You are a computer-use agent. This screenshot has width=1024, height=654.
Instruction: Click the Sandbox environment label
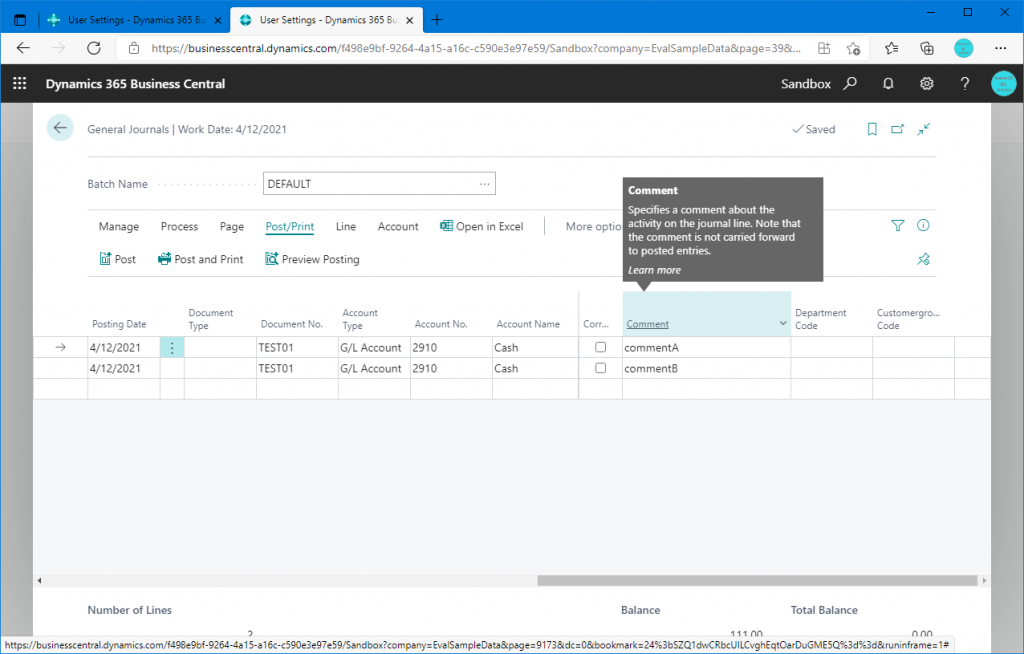coord(805,84)
